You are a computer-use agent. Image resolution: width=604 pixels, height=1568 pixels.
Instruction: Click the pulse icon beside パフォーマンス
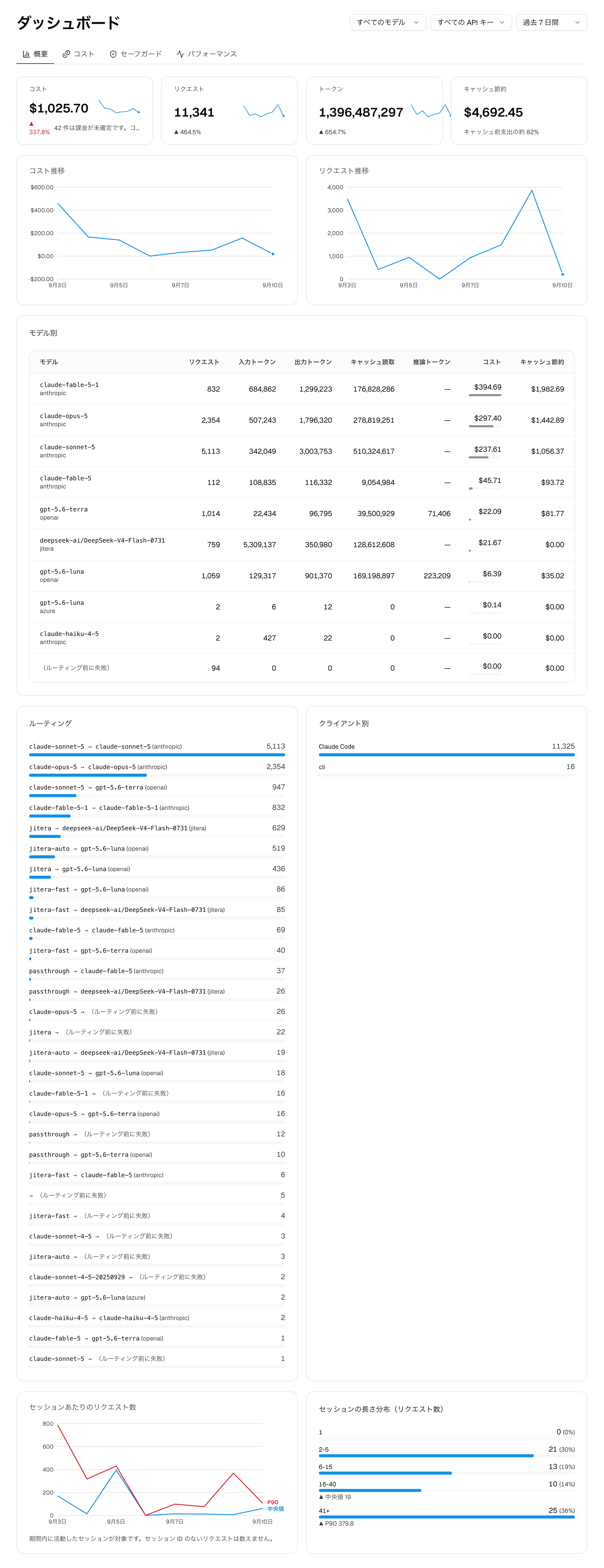pos(180,54)
